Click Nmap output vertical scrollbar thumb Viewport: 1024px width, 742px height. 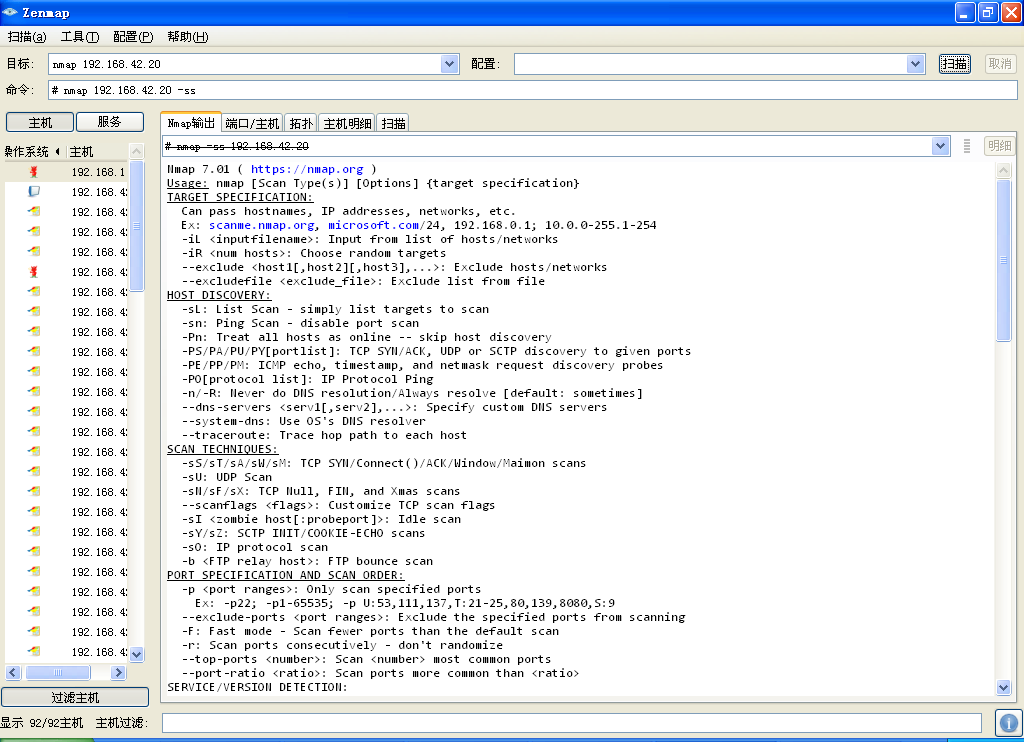point(1004,260)
